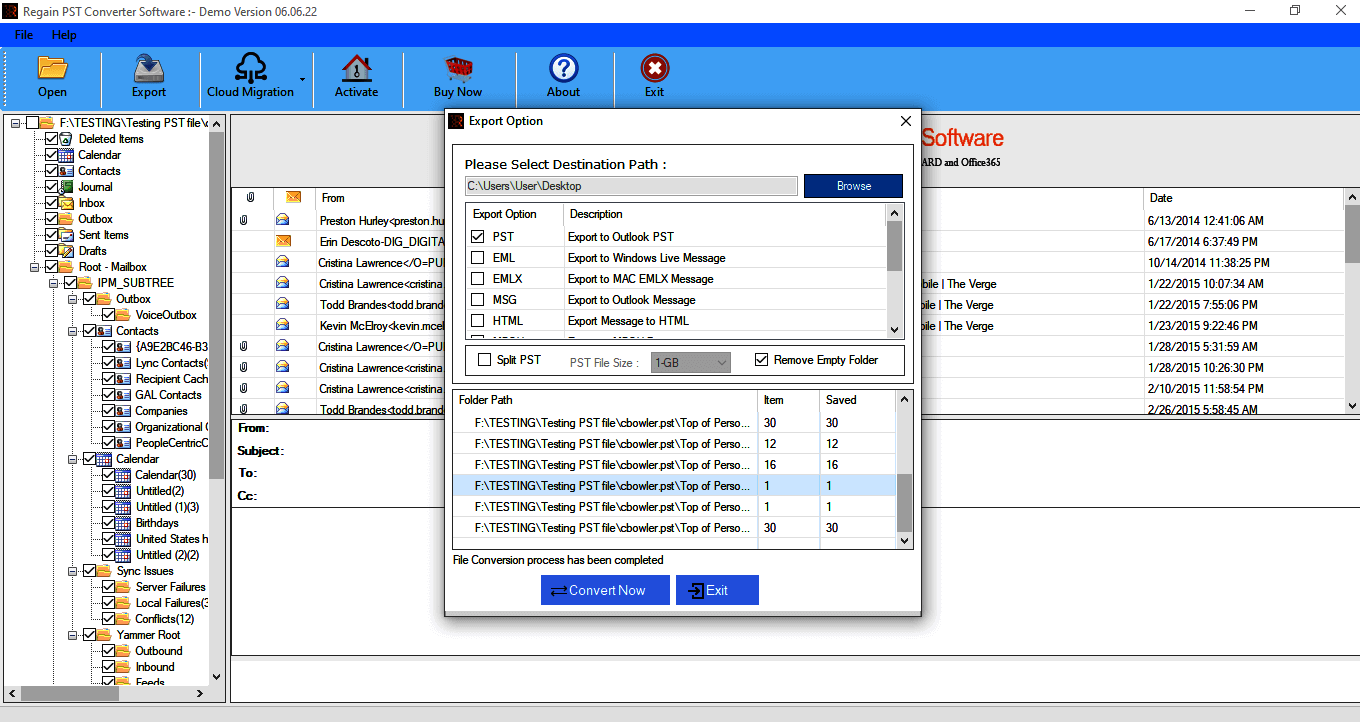
Task: Click the Browse button for destination path
Action: 853,186
